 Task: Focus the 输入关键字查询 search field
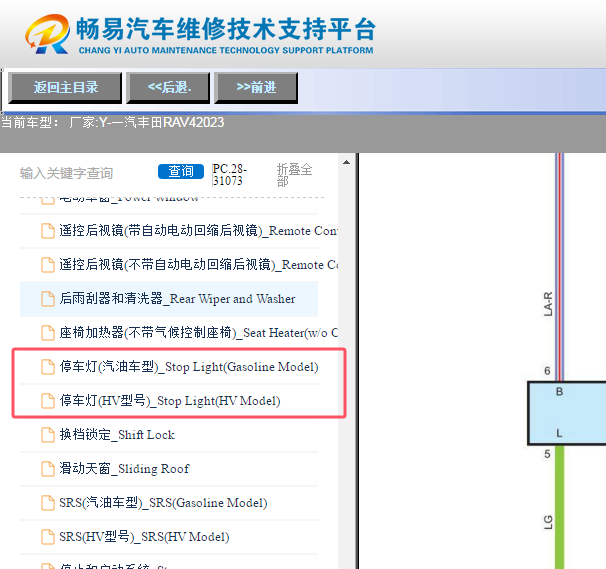(x=66, y=173)
